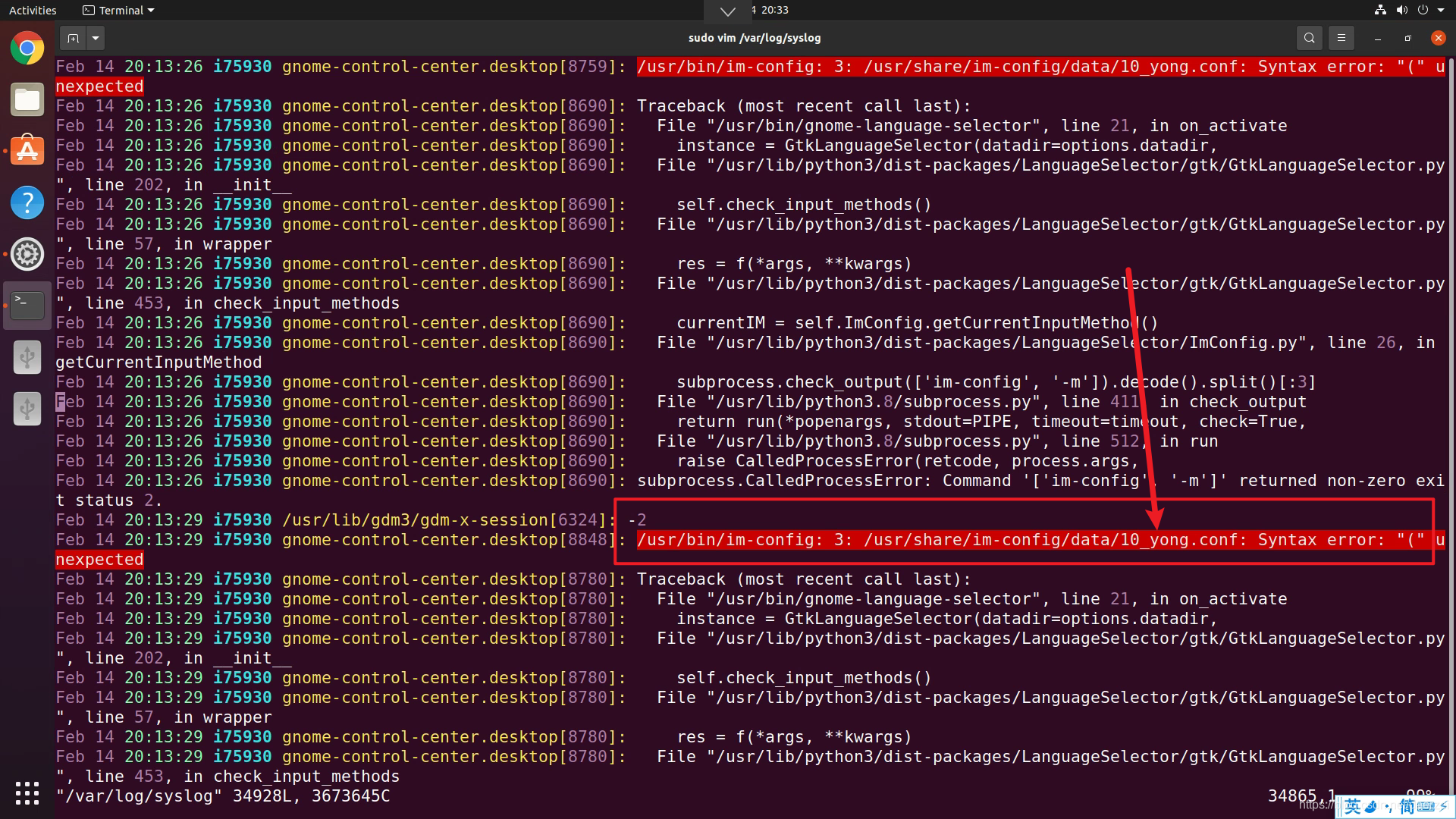Click the clock showing 20:33
This screenshot has height=819, width=1456.
[774, 11]
